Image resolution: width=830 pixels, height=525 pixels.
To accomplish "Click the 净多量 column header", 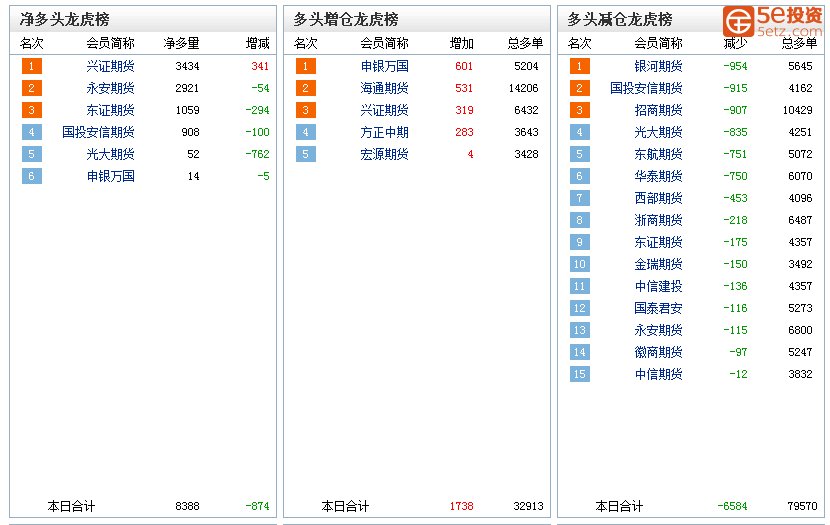I will tap(182, 43).
